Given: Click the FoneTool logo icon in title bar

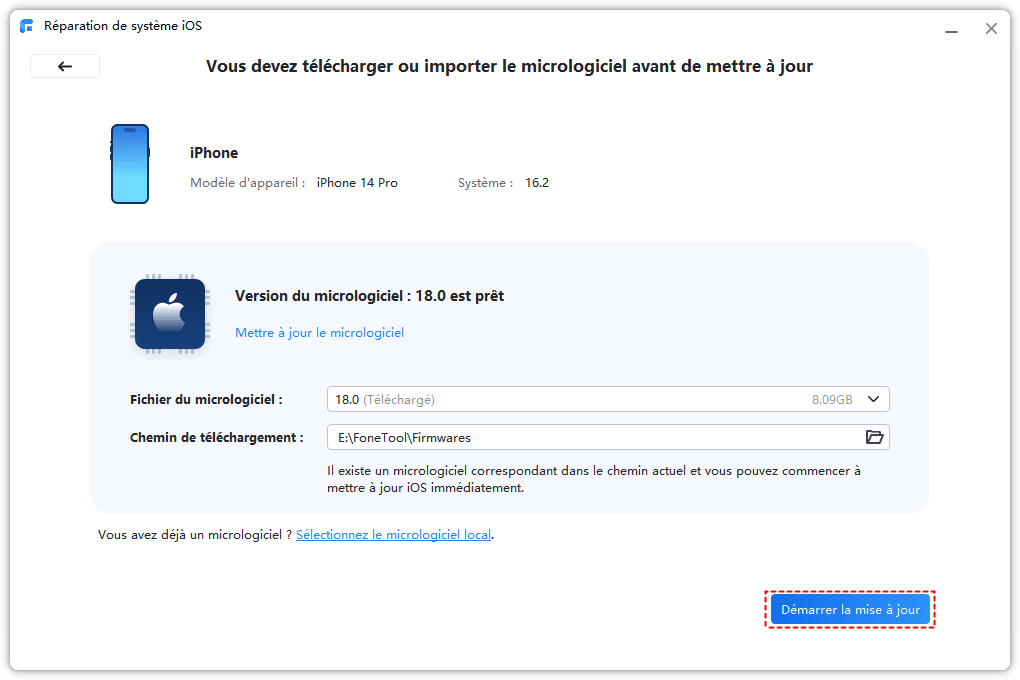Looking at the screenshot, I should pos(27,26).
